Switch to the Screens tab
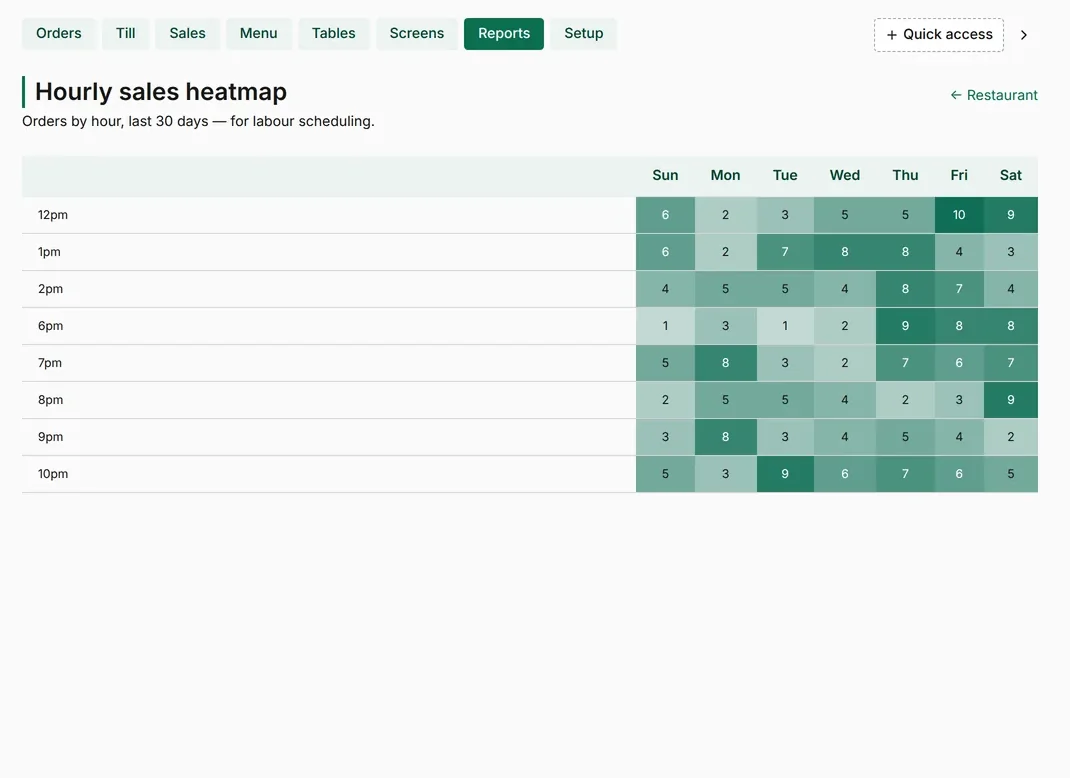 pyautogui.click(x=417, y=33)
